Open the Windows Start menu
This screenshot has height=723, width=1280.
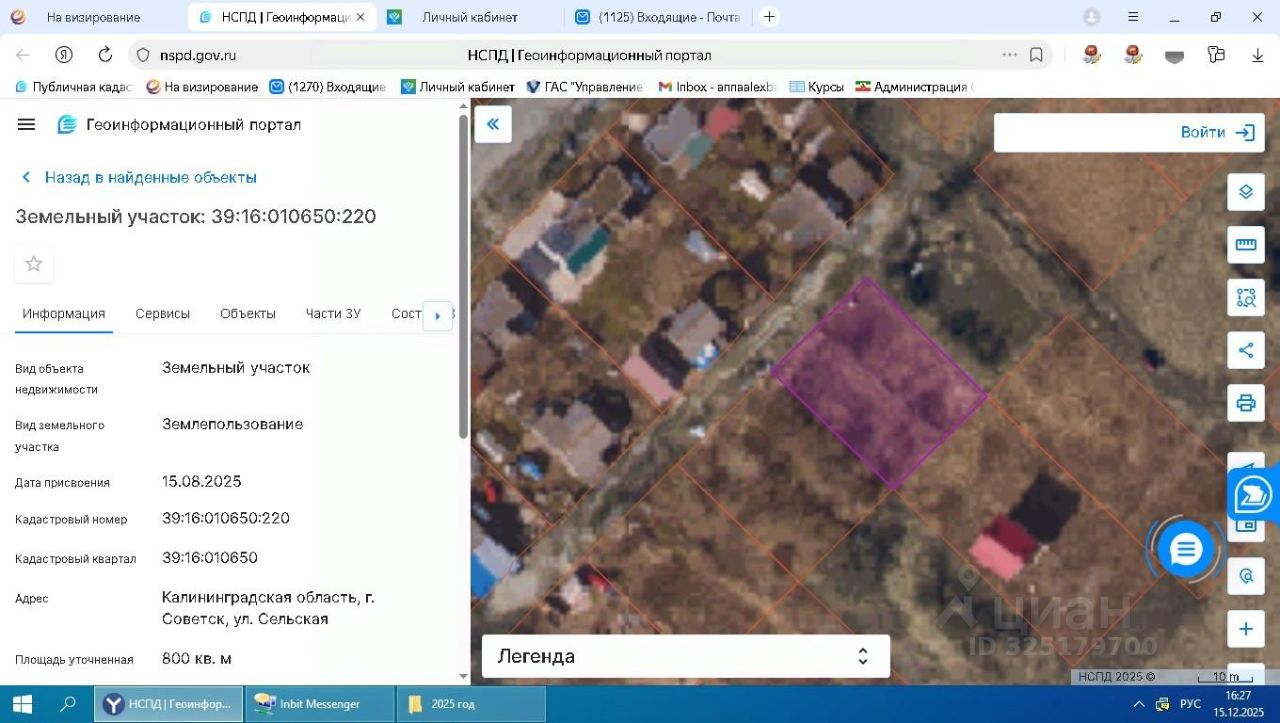click(21, 704)
